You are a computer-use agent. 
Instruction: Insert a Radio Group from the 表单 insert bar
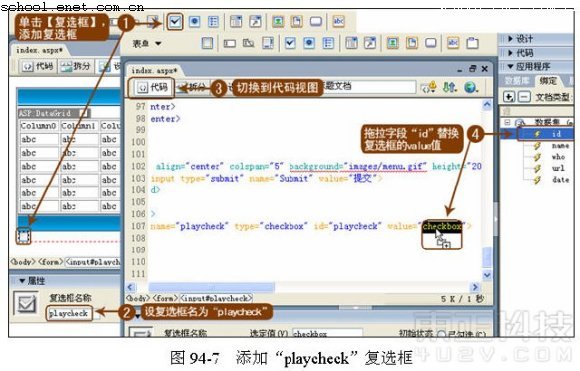tap(328, 43)
